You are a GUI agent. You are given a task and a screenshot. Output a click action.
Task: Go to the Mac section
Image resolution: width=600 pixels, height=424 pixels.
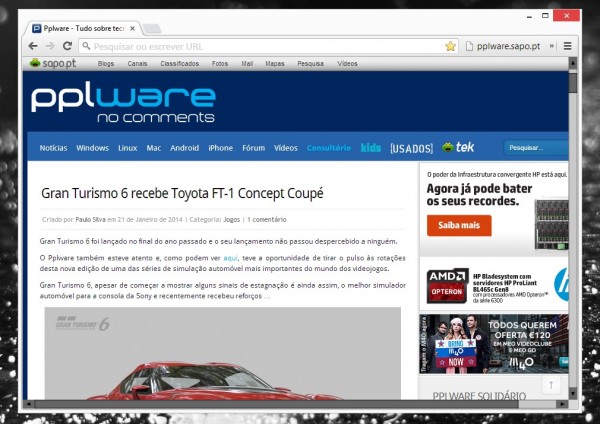(153, 148)
